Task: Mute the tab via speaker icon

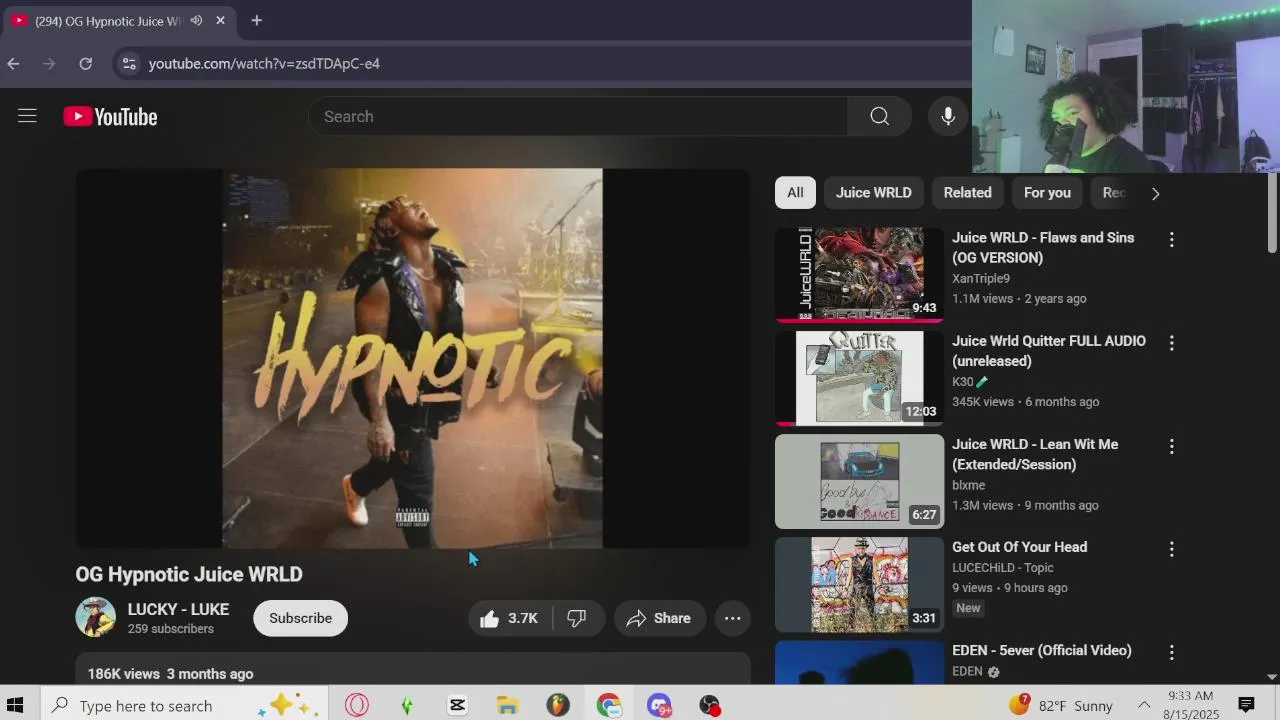Action: 196,20
